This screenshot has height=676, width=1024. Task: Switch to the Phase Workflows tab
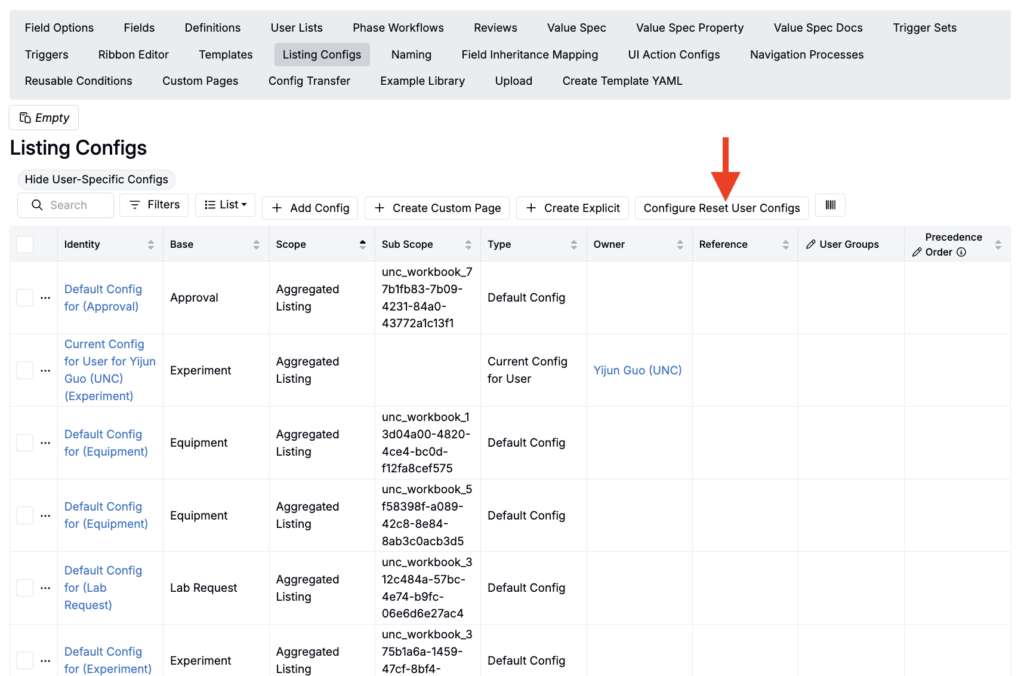[x=398, y=28]
